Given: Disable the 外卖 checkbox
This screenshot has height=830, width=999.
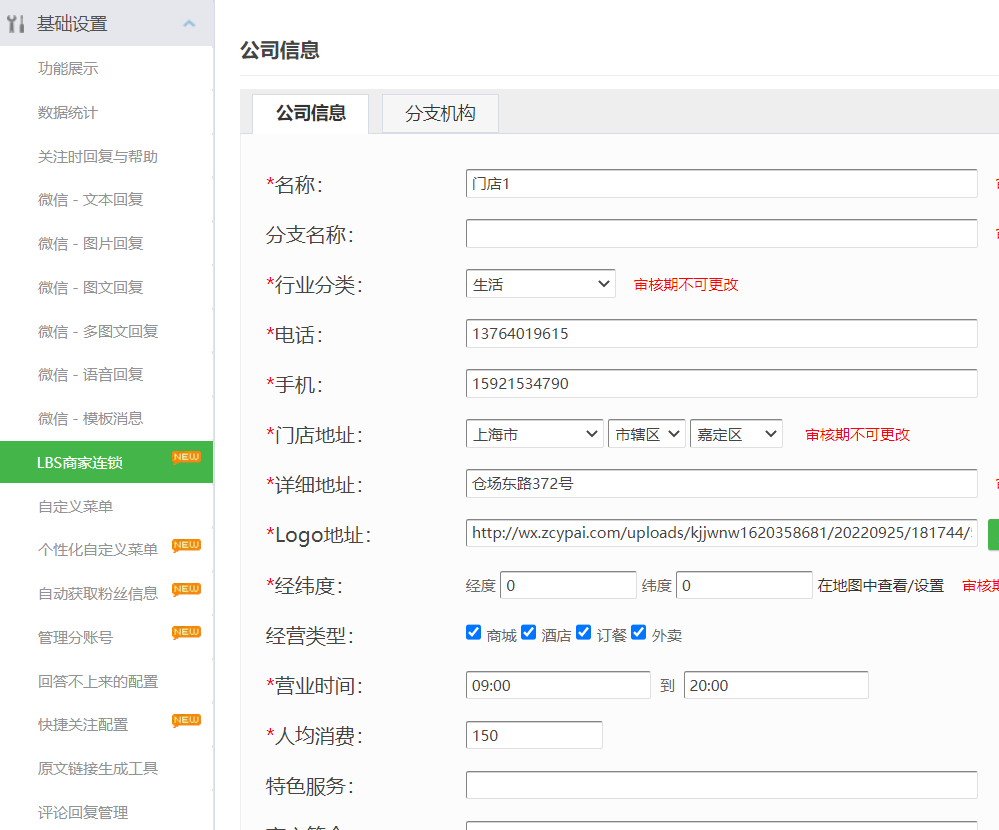Looking at the screenshot, I should (x=639, y=632).
